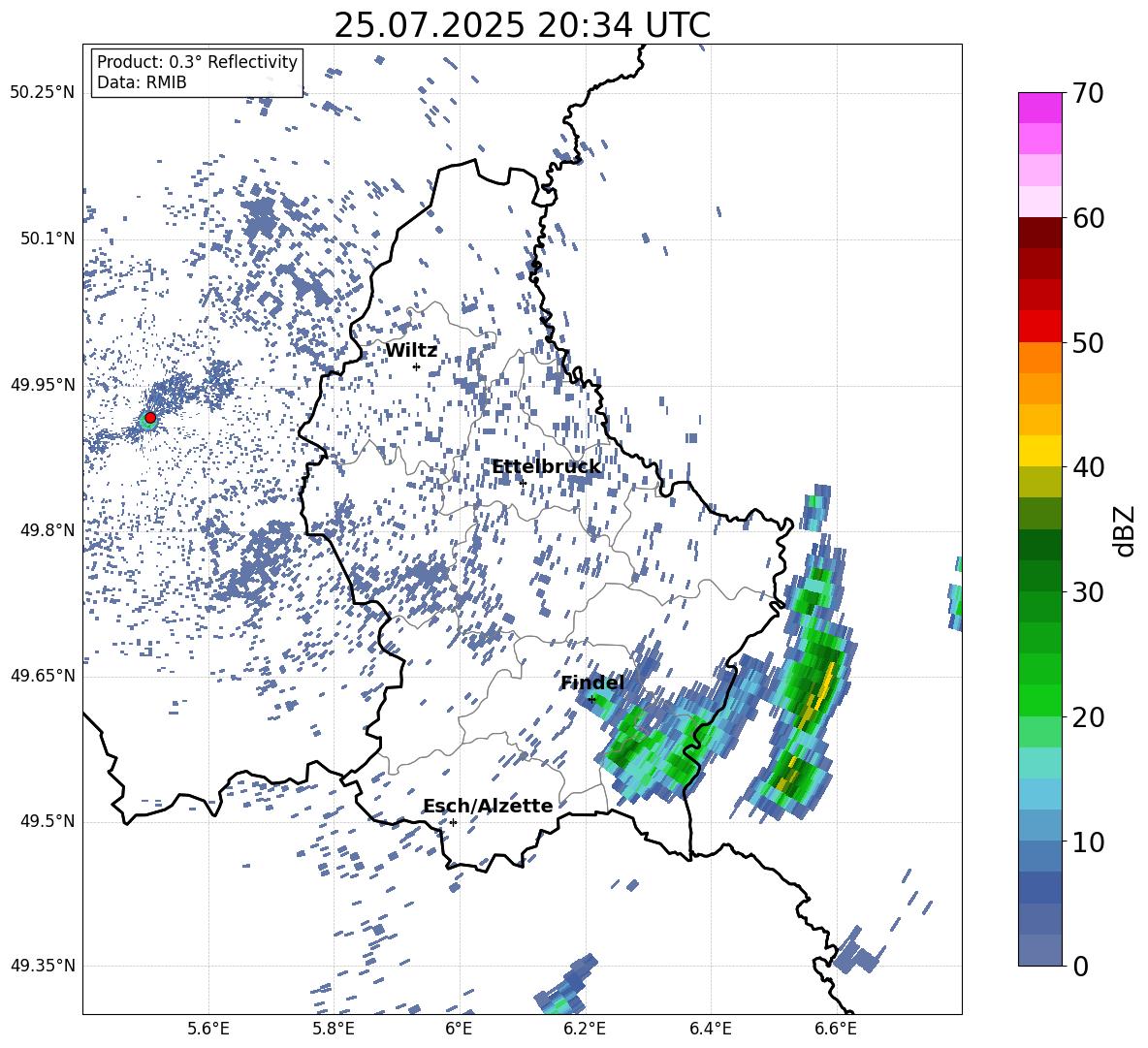Click the colorbar 40 tick label
1148x1048 pixels.
click(x=1088, y=467)
